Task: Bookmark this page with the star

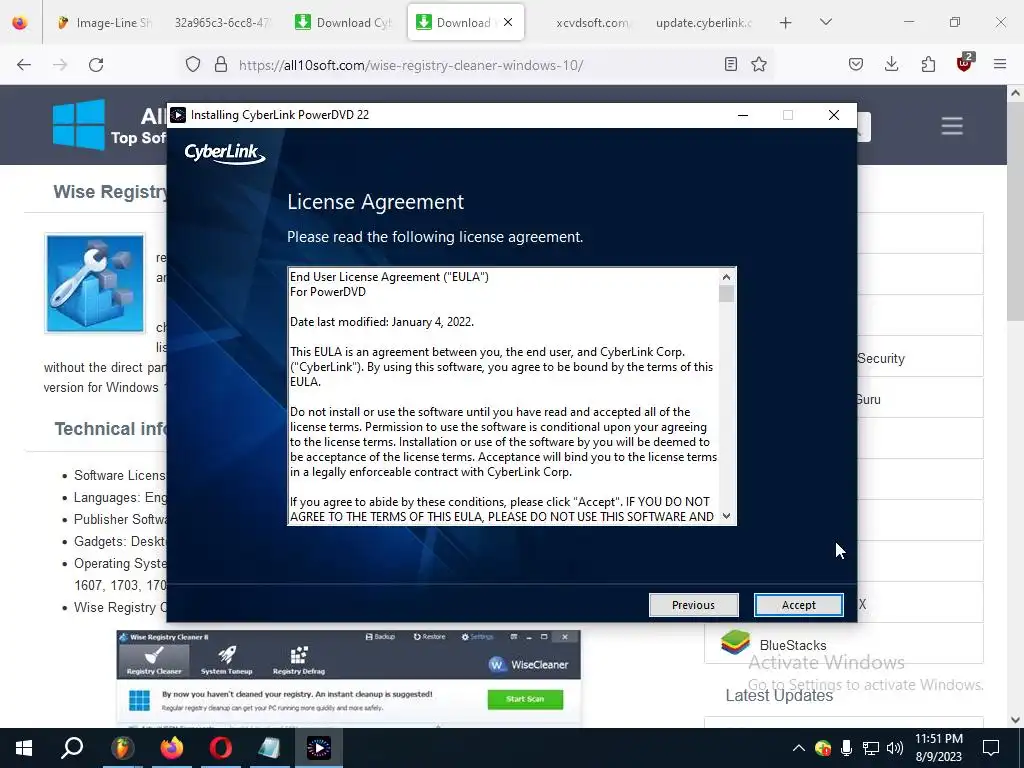Action: pos(758,65)
